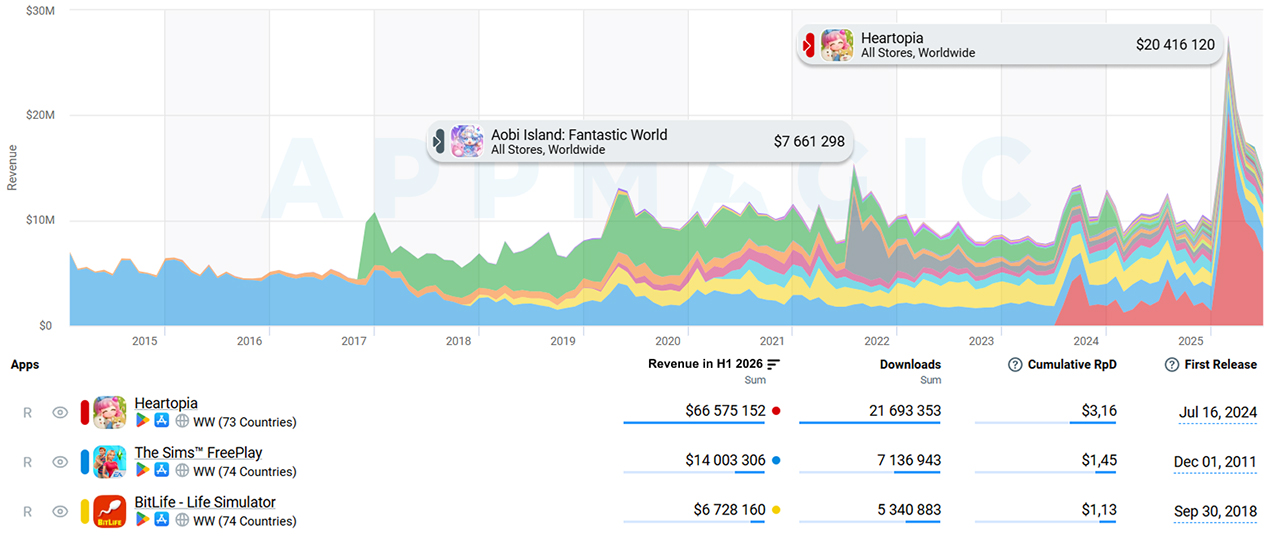Click WW (74 Countries) under BitLife
The width and height of the screenshot is (1281, 542).
pos(245,520)
